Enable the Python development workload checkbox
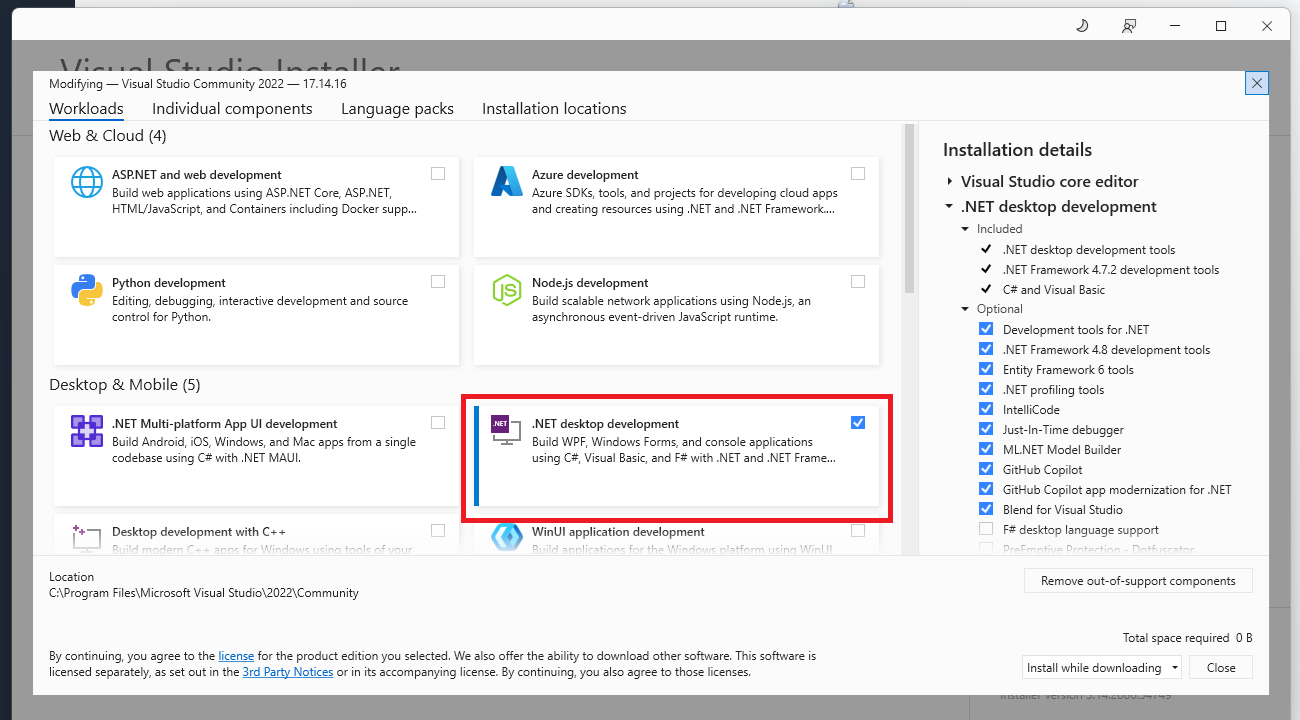1300x720 pixels. (x=438, y=282)
